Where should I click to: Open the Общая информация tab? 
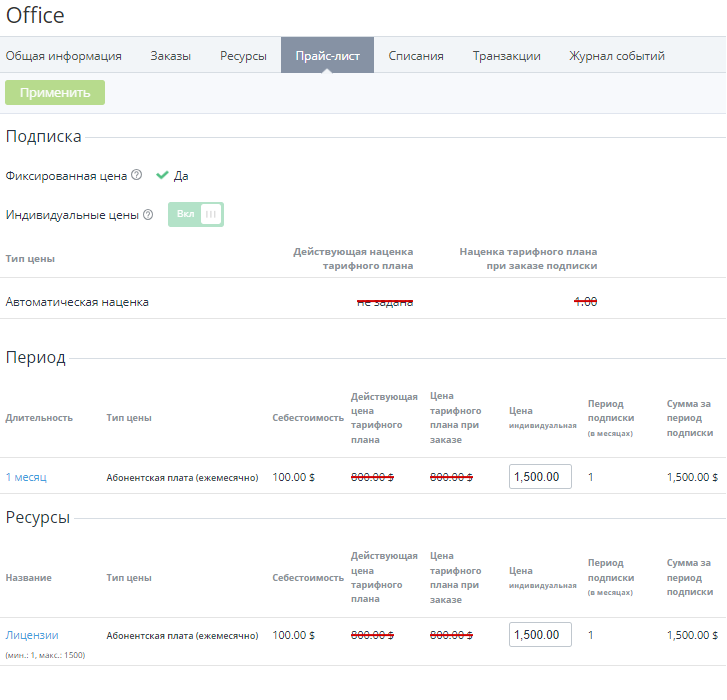pos(64,56)
